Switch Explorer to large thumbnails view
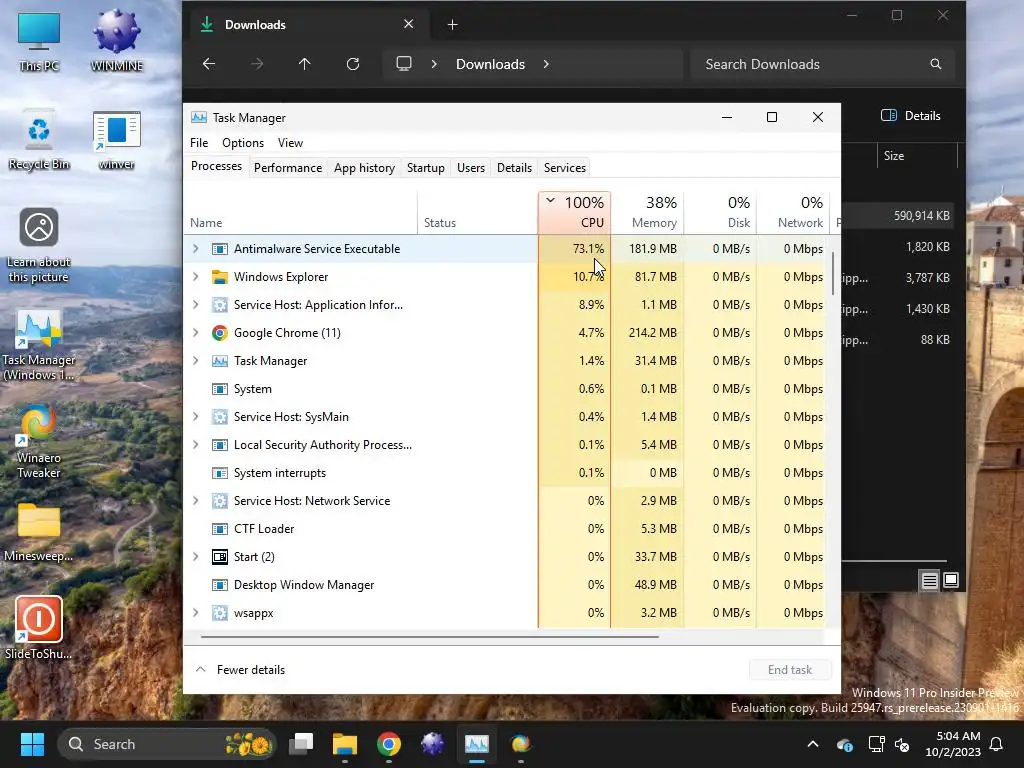 (951, 580)
